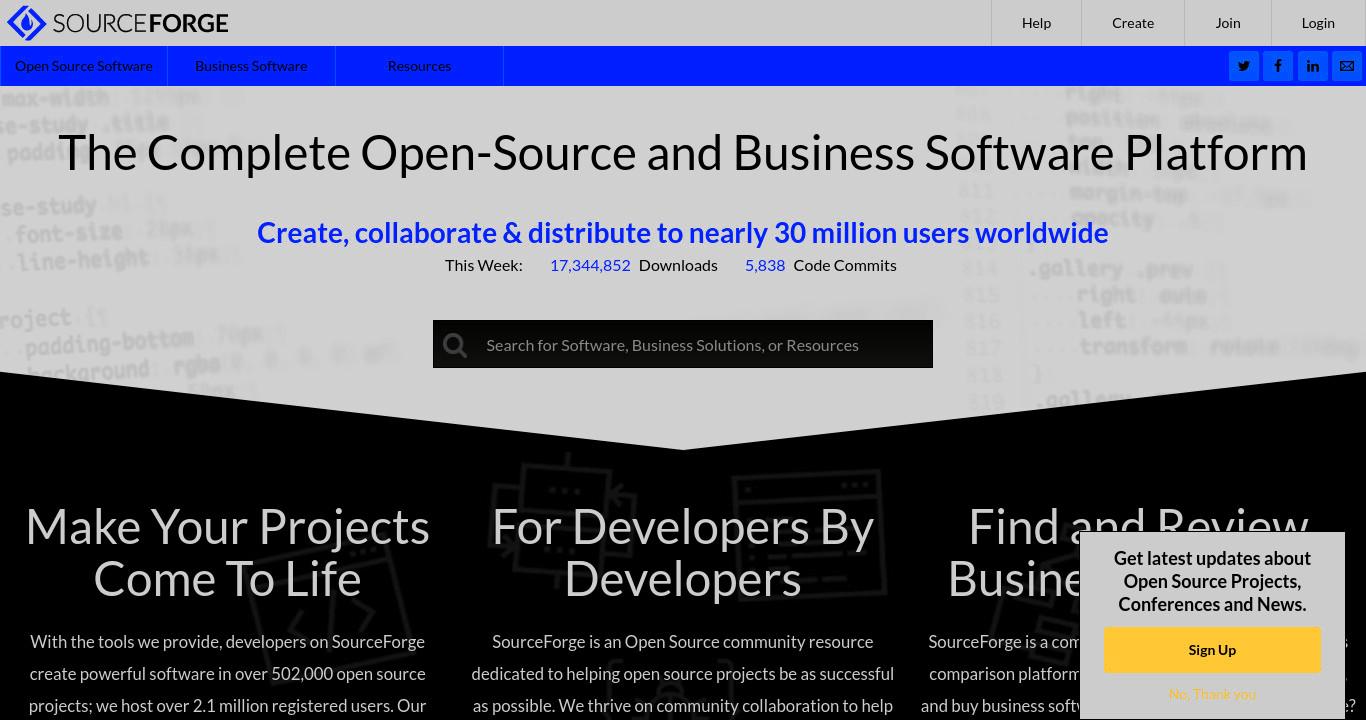Image resolution: width=1366 pixels, height=720 pixels.
Task: Open SourceForge Twitter page icon
Action: [x=1244, y=66]
